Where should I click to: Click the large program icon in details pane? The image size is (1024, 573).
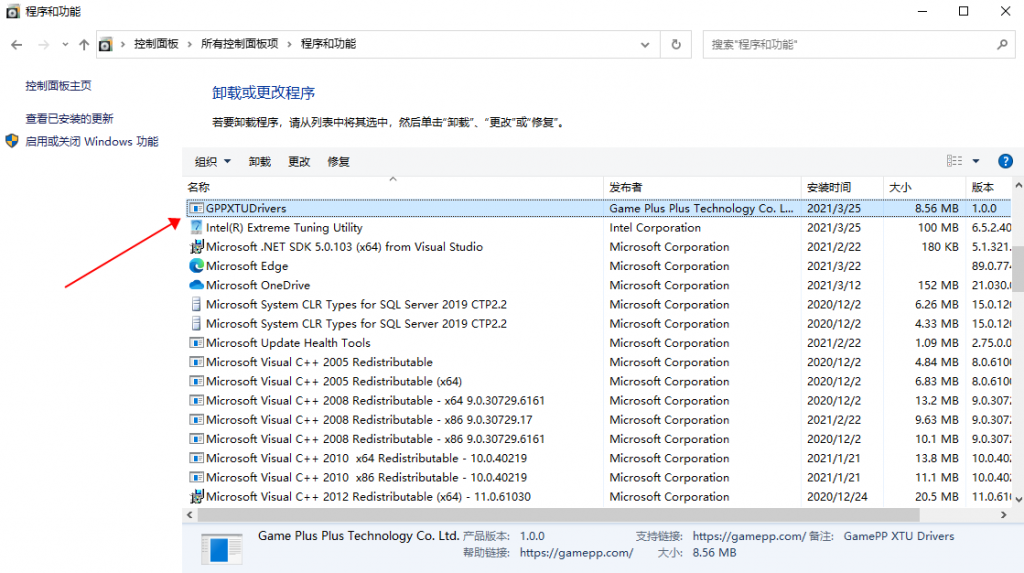(221, 549)
